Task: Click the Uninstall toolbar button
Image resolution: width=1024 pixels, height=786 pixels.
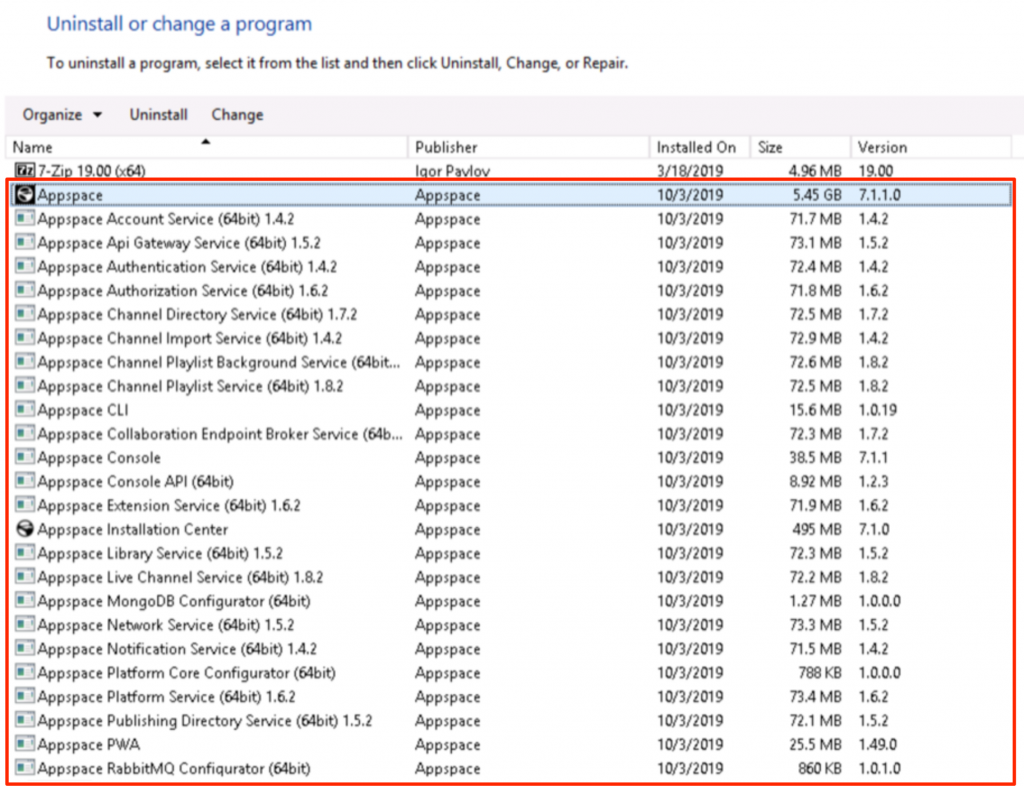Action: point(158,115)
